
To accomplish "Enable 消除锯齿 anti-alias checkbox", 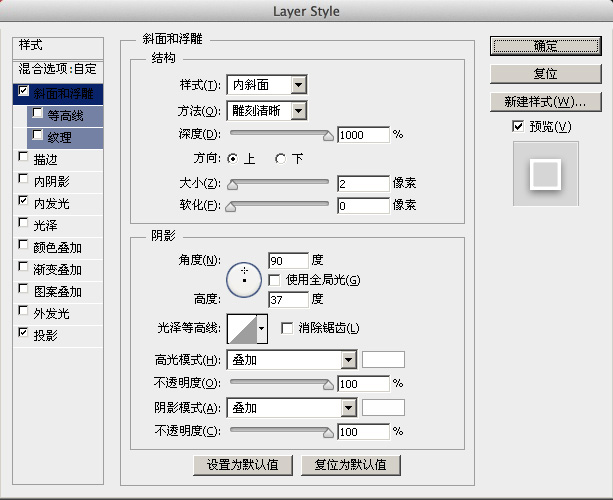I will (287, 328).
